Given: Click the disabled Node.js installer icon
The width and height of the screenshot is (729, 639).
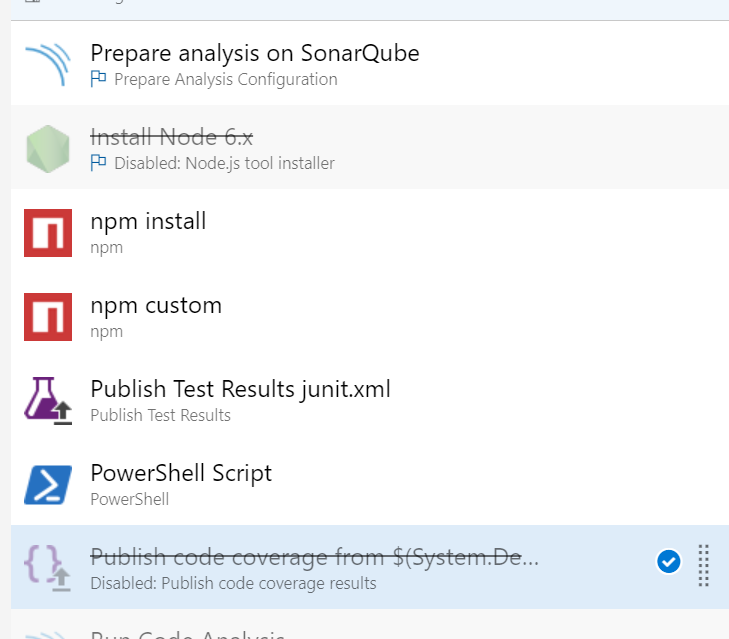Looking at the screenshot, I should tap(48, 148).
